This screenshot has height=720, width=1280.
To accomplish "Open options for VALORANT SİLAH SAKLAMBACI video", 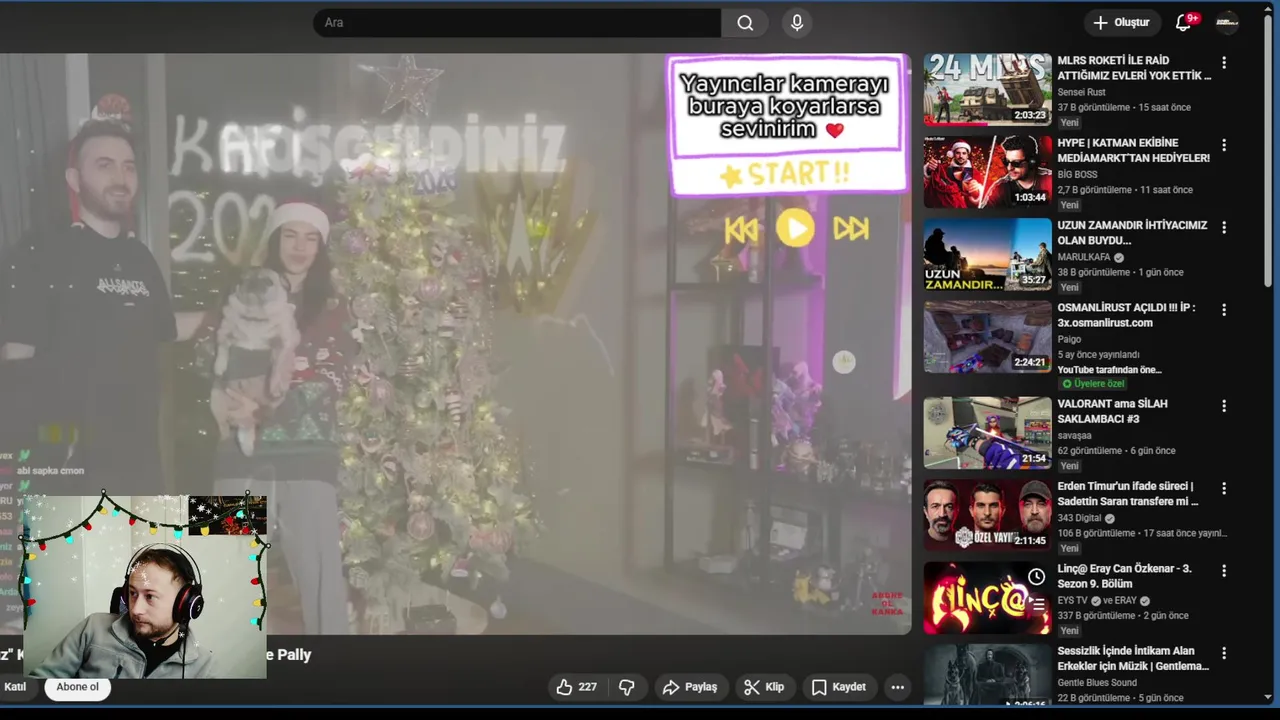I will tap(1224, 406).
